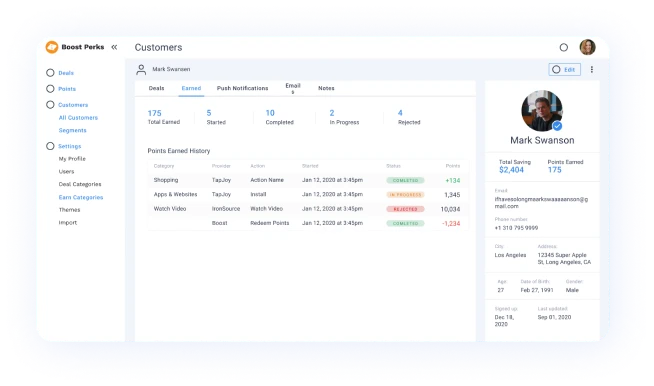This screenshot has width=654, height=386.
Task: Open Users settings
Action: pyautogui.click(x=66, y=172)
